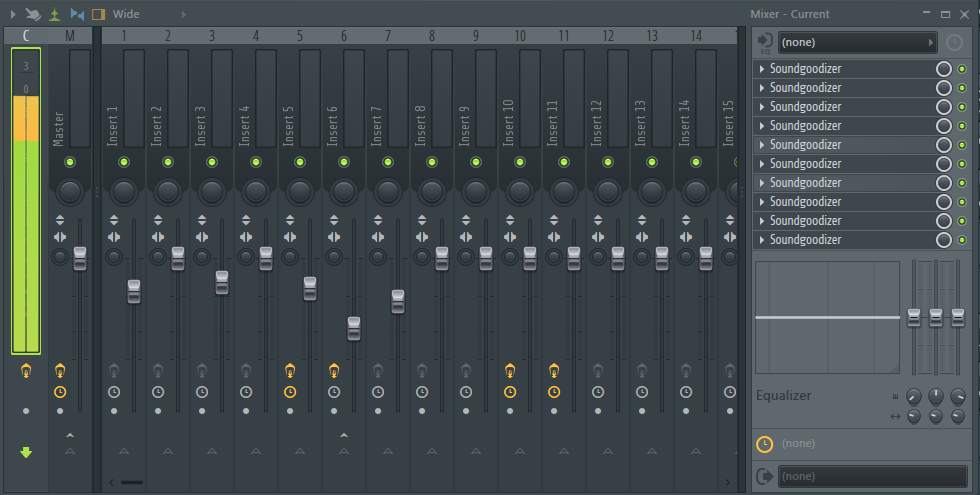The image size is (980, 495).
Task: Toggle the green waveform meter view icon
Action: pos(54,14)
